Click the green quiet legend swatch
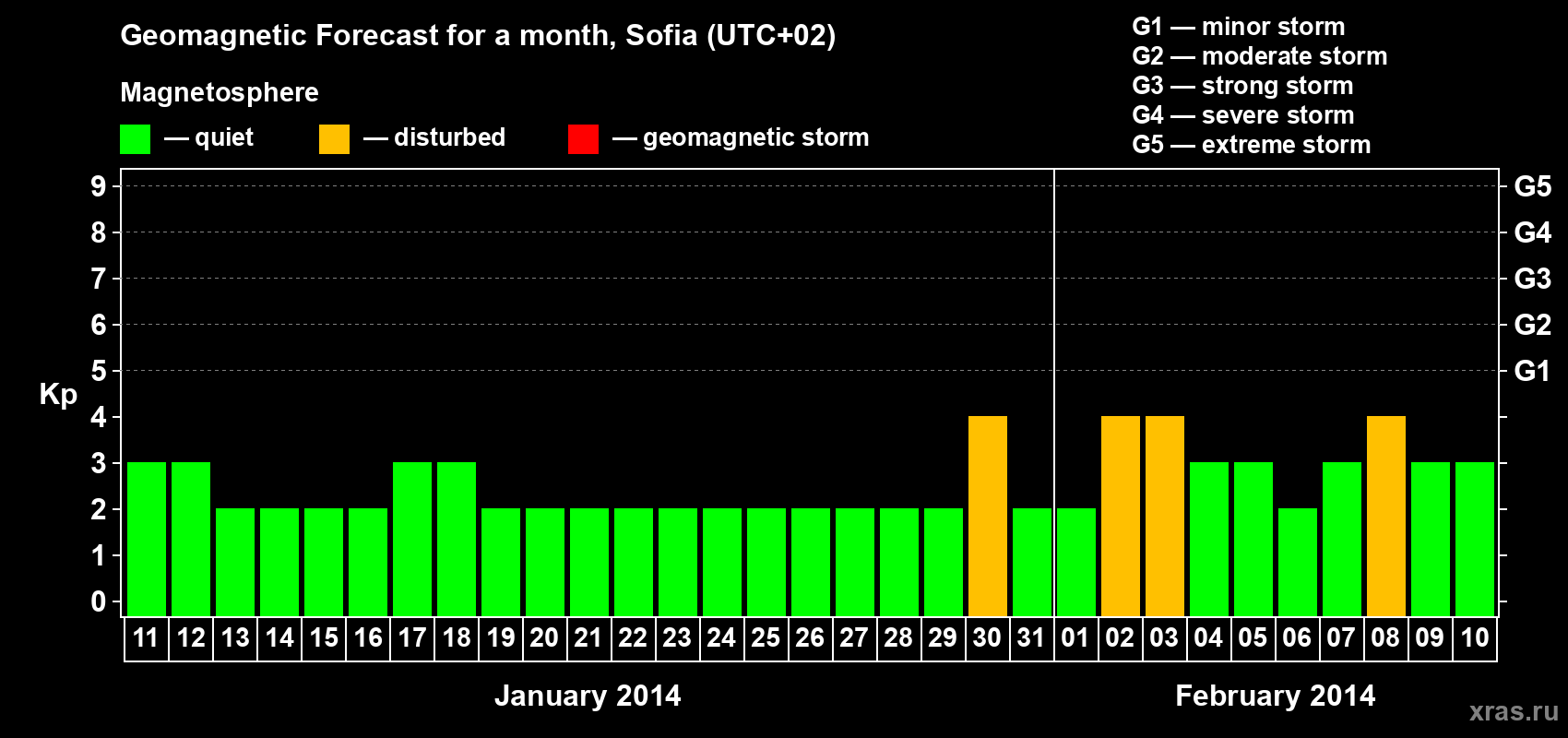1568x738 pixels. (135, 139)
